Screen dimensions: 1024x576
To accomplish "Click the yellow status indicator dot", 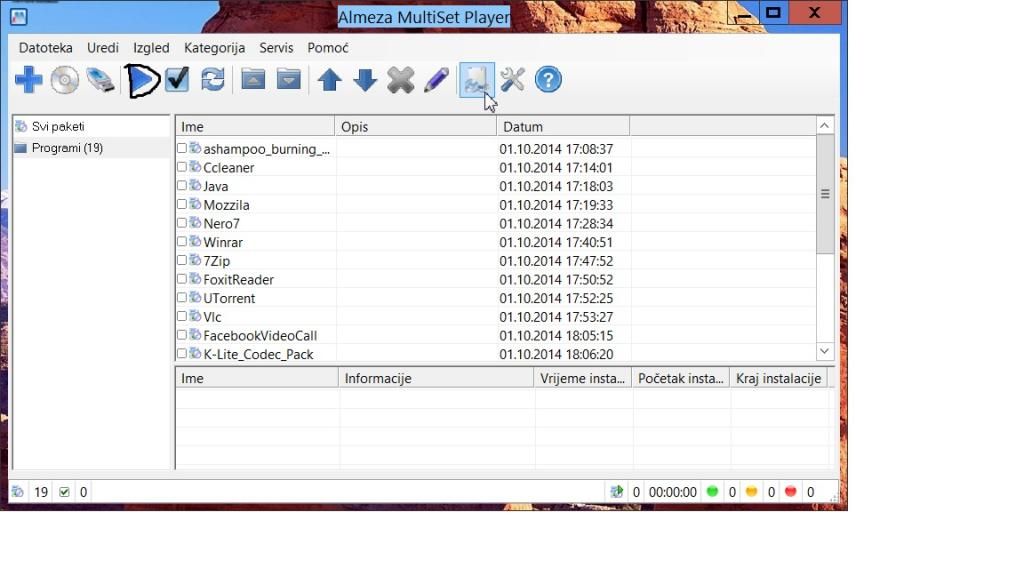I will tap(752, 491).
